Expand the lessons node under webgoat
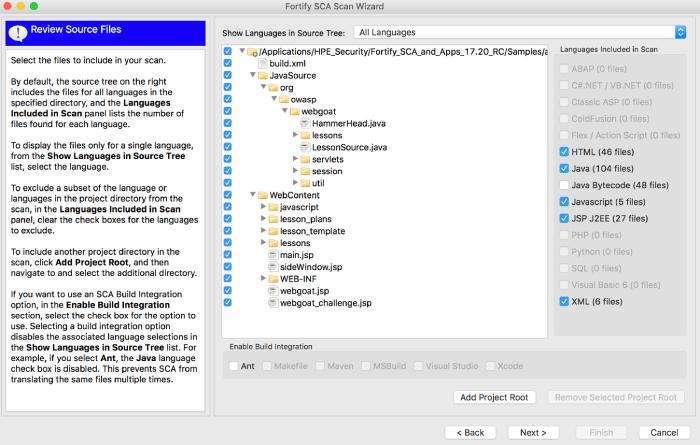The width and height of the screenshot is (700, 445). tap(295, 134)
